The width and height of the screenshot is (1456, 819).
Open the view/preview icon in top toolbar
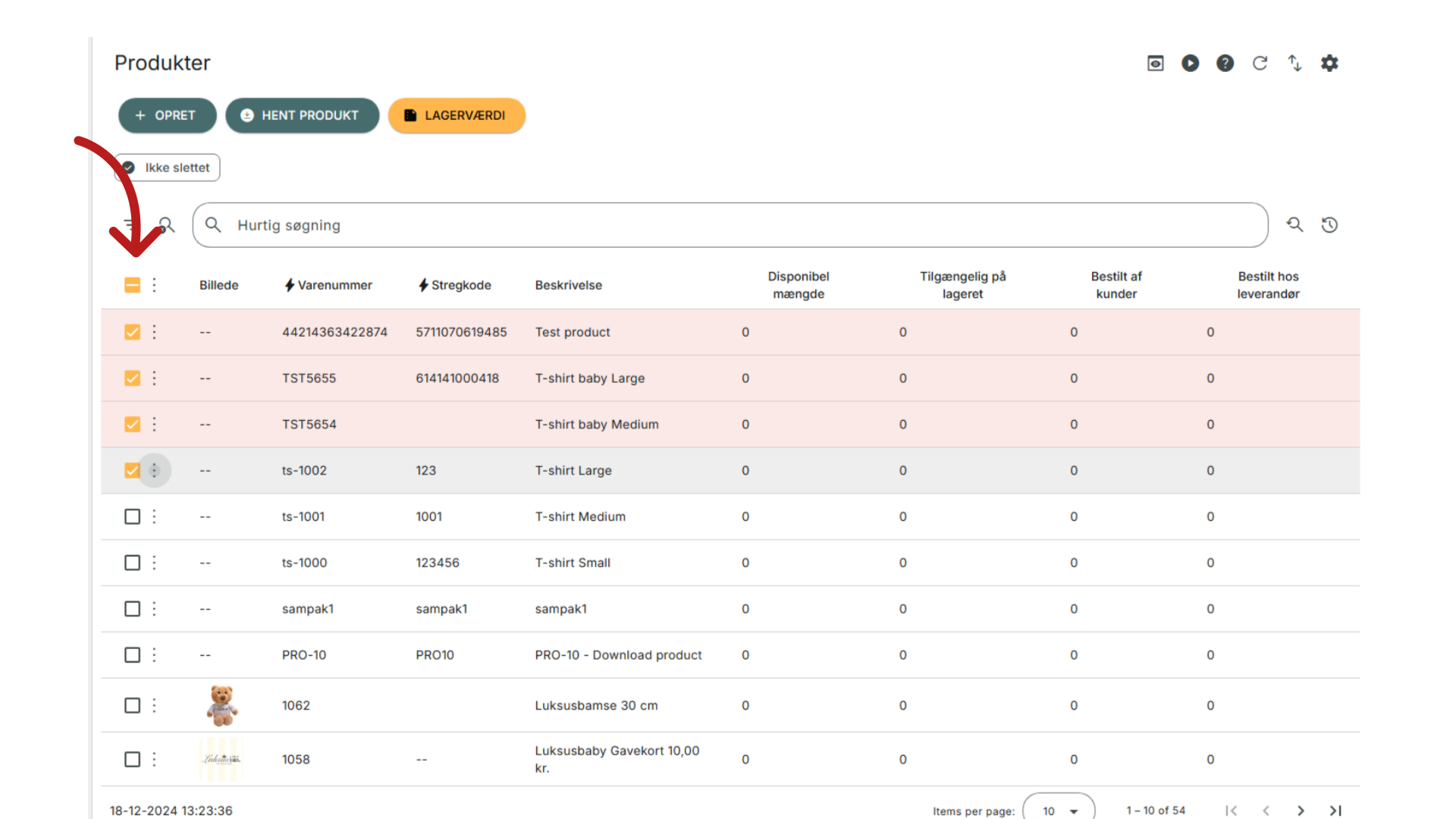coord(1155,63)
